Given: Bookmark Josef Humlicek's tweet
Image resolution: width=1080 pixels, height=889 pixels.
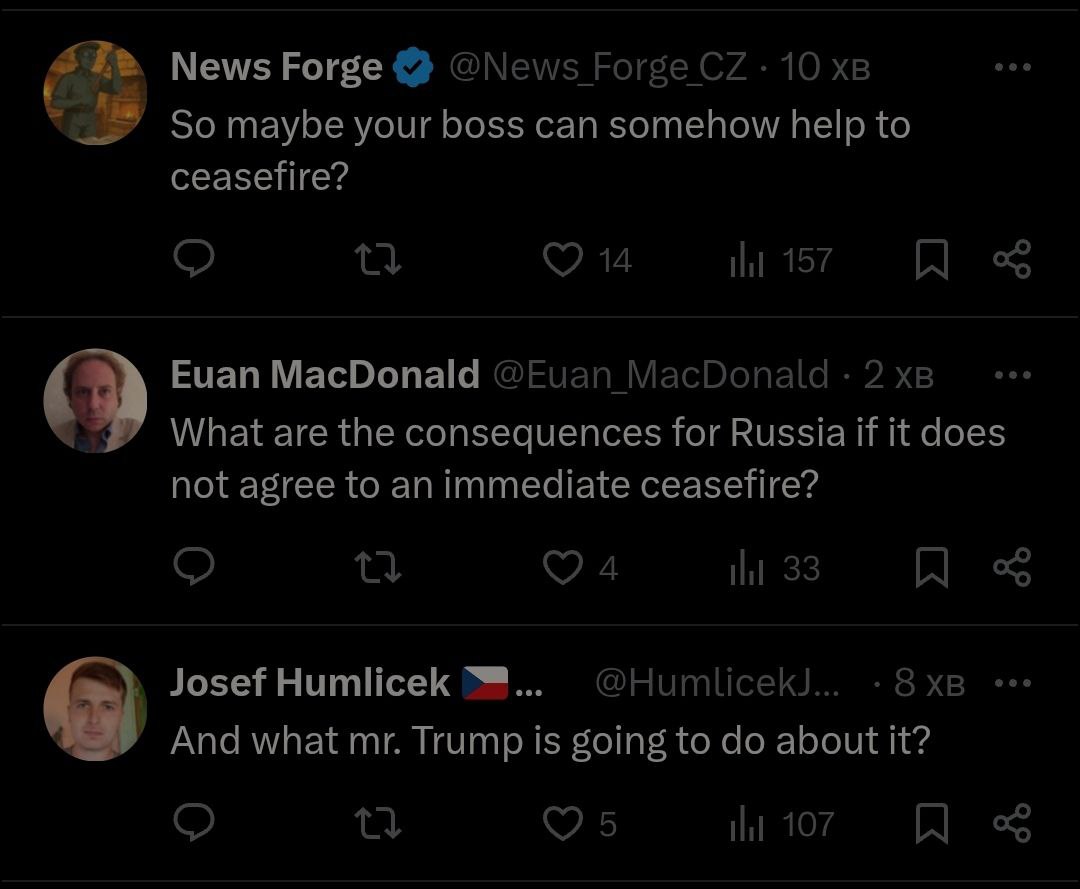Looking at the screenshot, I should pos(932,824).
